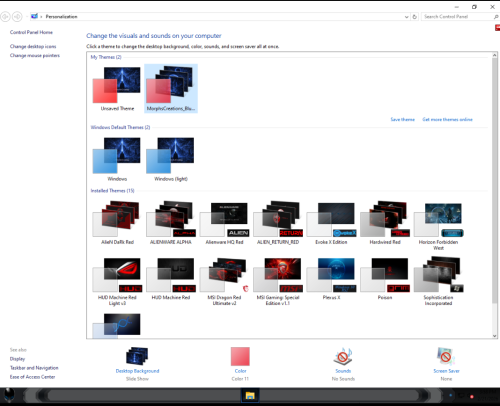Screen dimensions: 500x406
Task: Open Change mouse pointers link
Action: pos(35,55)
